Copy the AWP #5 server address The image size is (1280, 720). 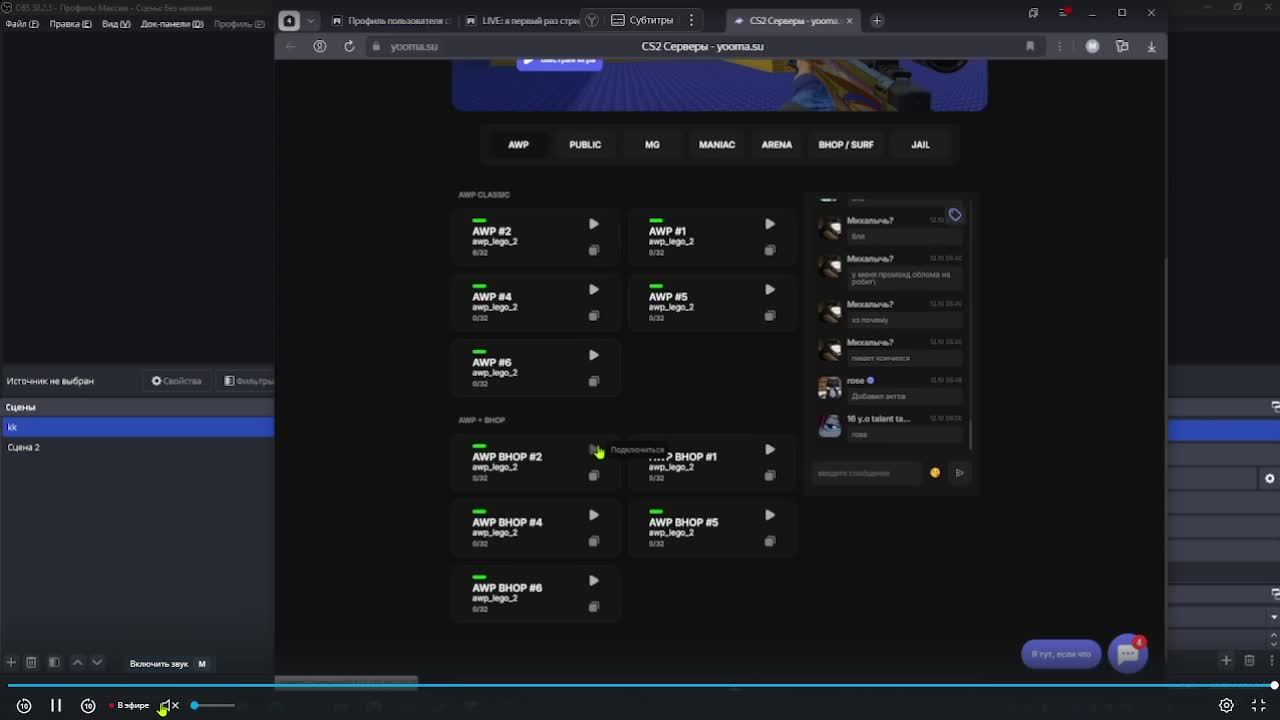click(x=769, y=316)
